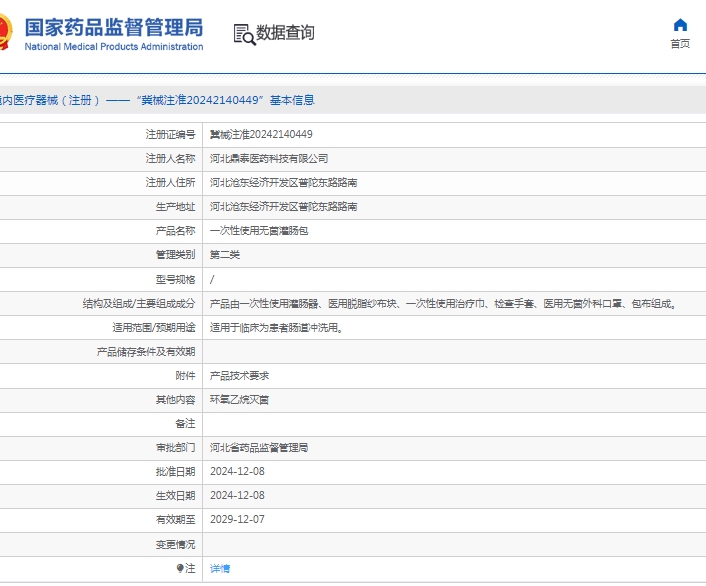Click the bullet icon beside 注

tap(180, 568)
